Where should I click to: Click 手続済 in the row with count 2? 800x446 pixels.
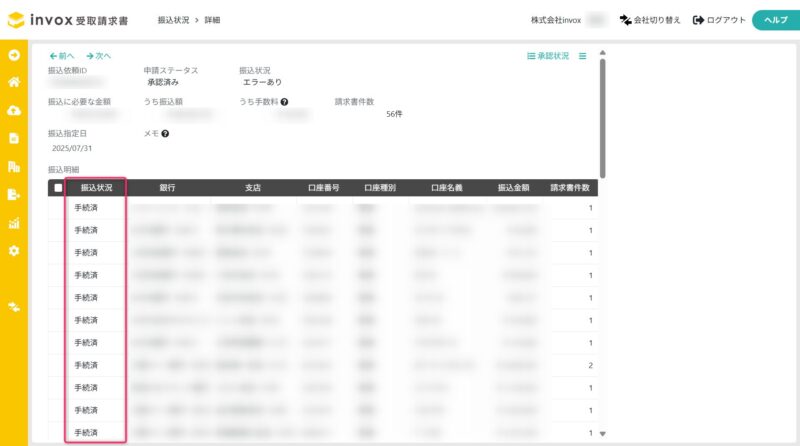click(86, 365)
